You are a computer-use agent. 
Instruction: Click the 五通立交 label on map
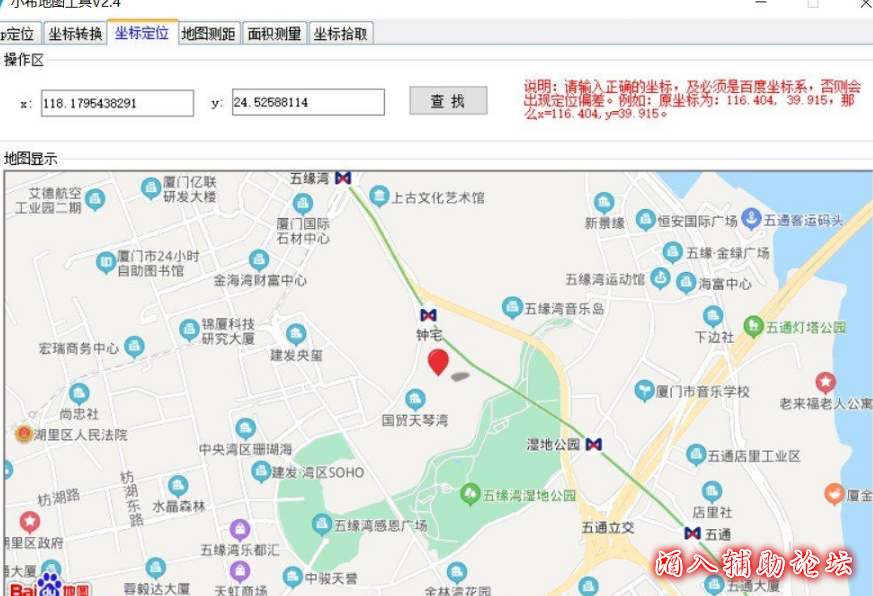(608, 527)
